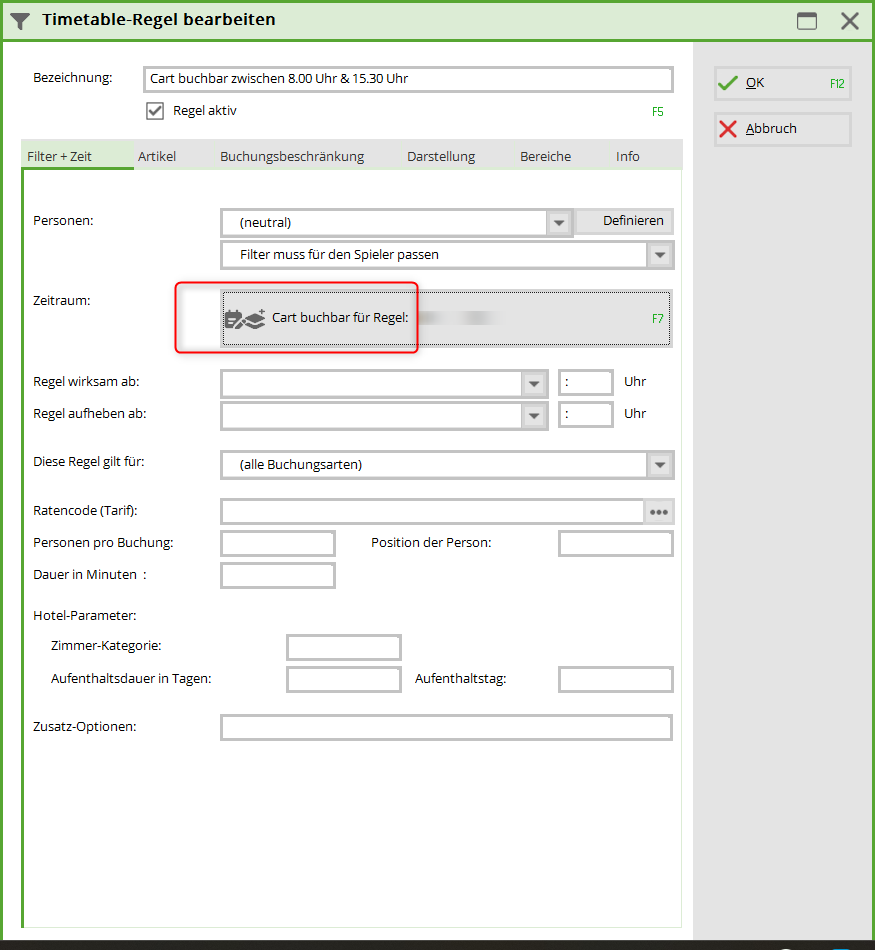Click the Definieren button
This screenshot has width=875, height=950.
pos(625,221)
